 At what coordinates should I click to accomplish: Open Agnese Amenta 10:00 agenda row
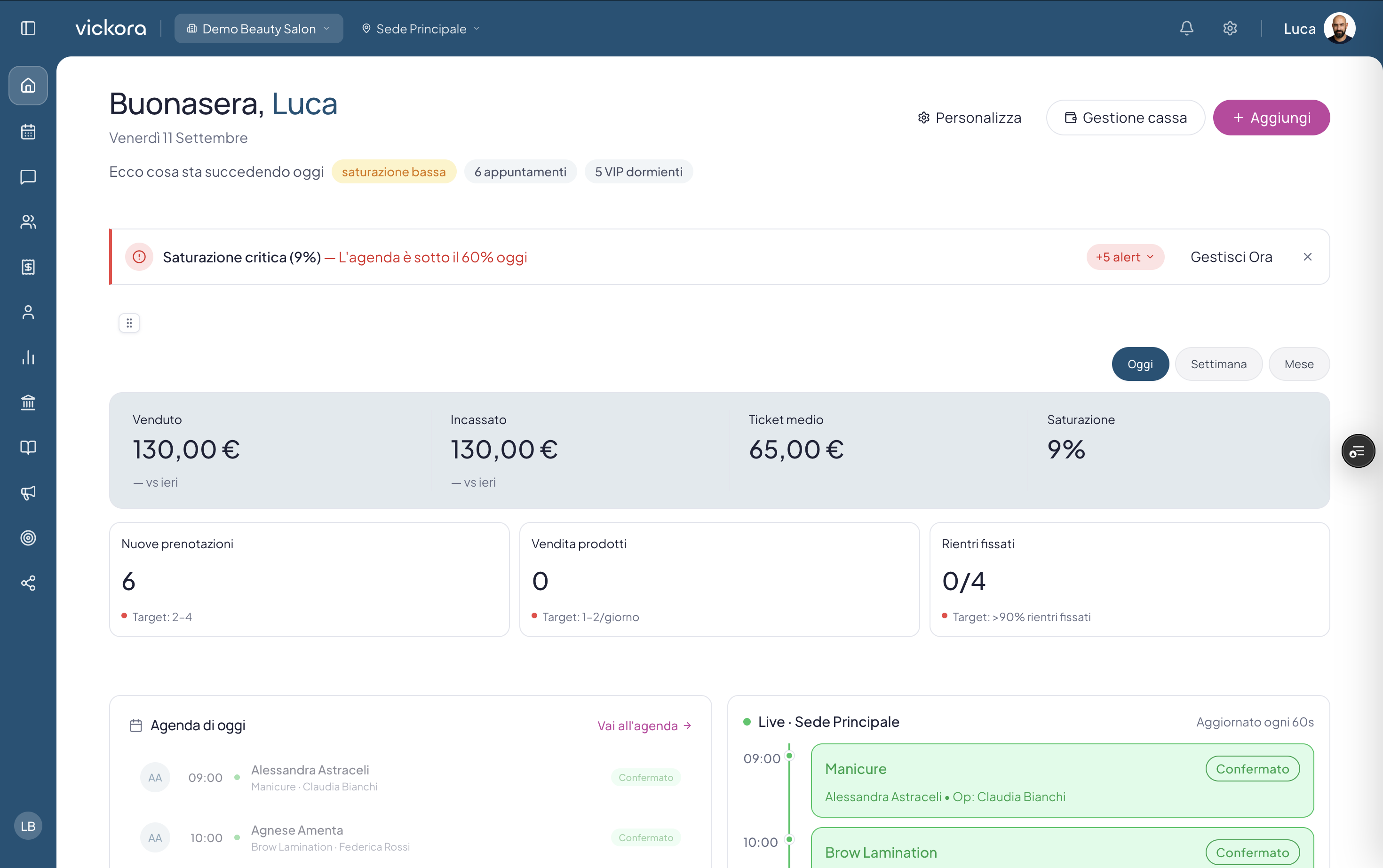pos(410,837)
